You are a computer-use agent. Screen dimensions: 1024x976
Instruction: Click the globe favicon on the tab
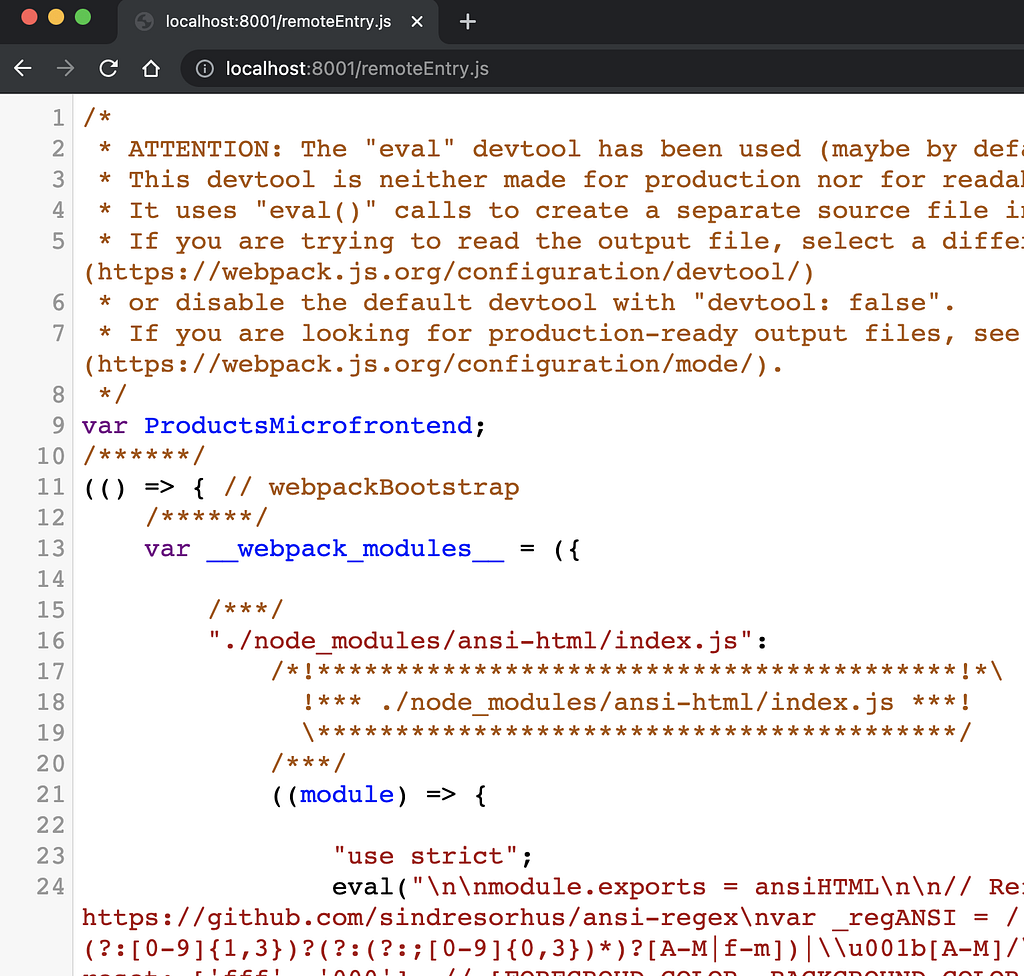[144, 22]
